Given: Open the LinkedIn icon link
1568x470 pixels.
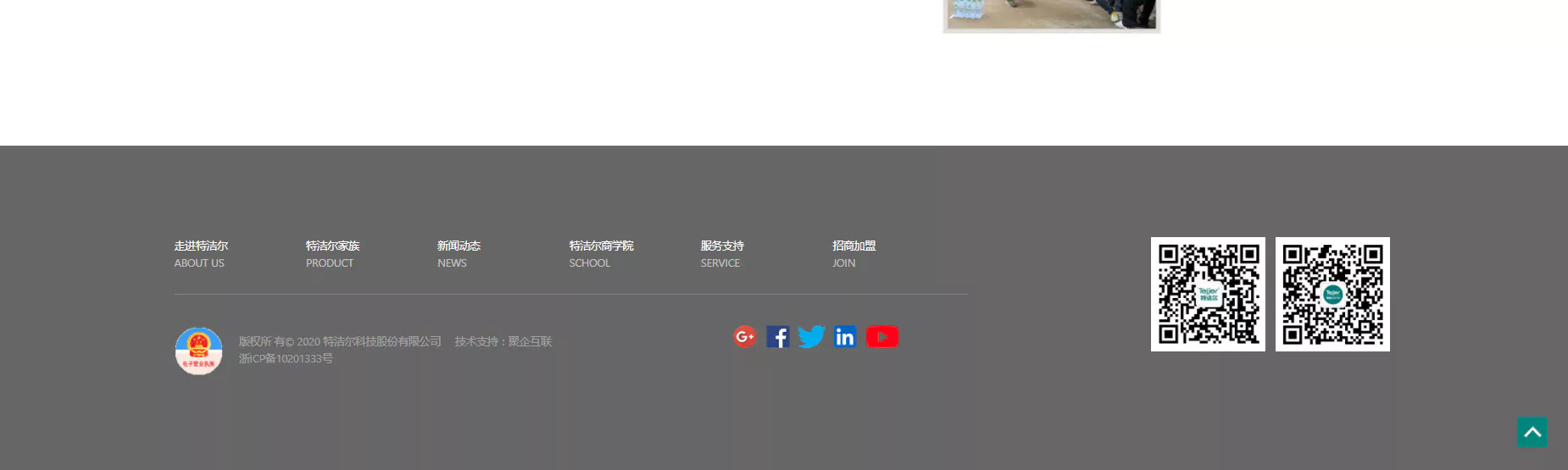Looking at the screenshot, I should click(x=845, y=337).
